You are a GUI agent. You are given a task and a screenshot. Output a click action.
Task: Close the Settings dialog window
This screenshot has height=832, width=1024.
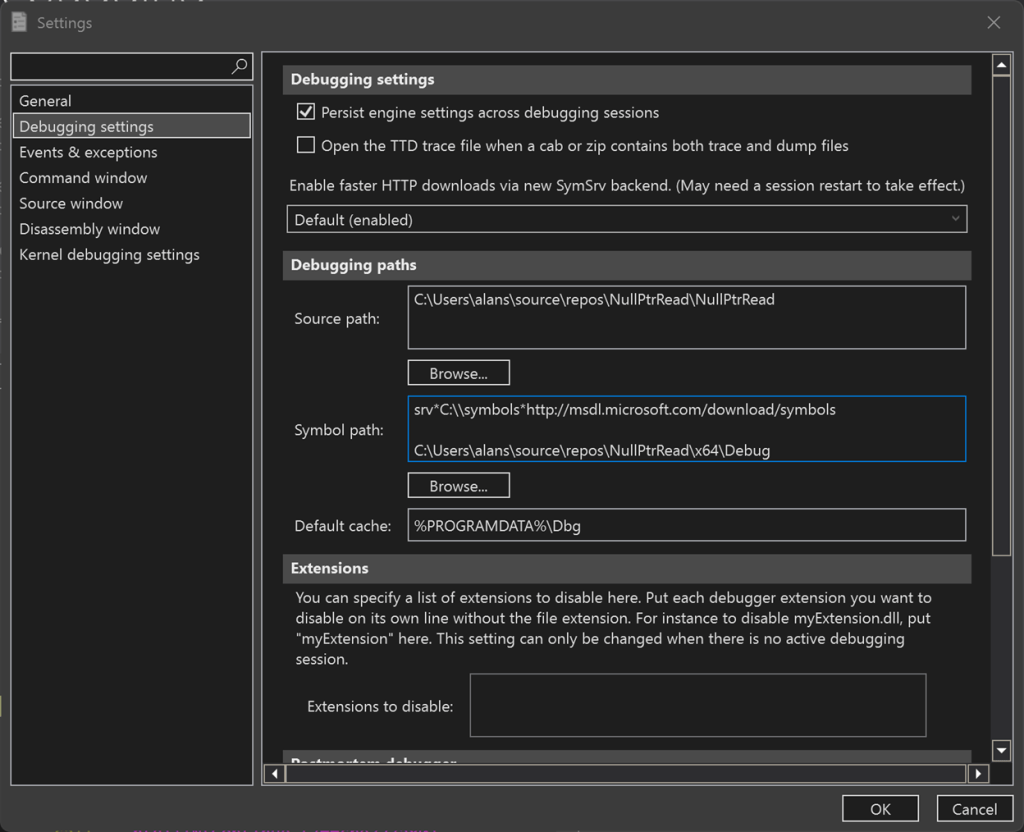pos(993,22)
